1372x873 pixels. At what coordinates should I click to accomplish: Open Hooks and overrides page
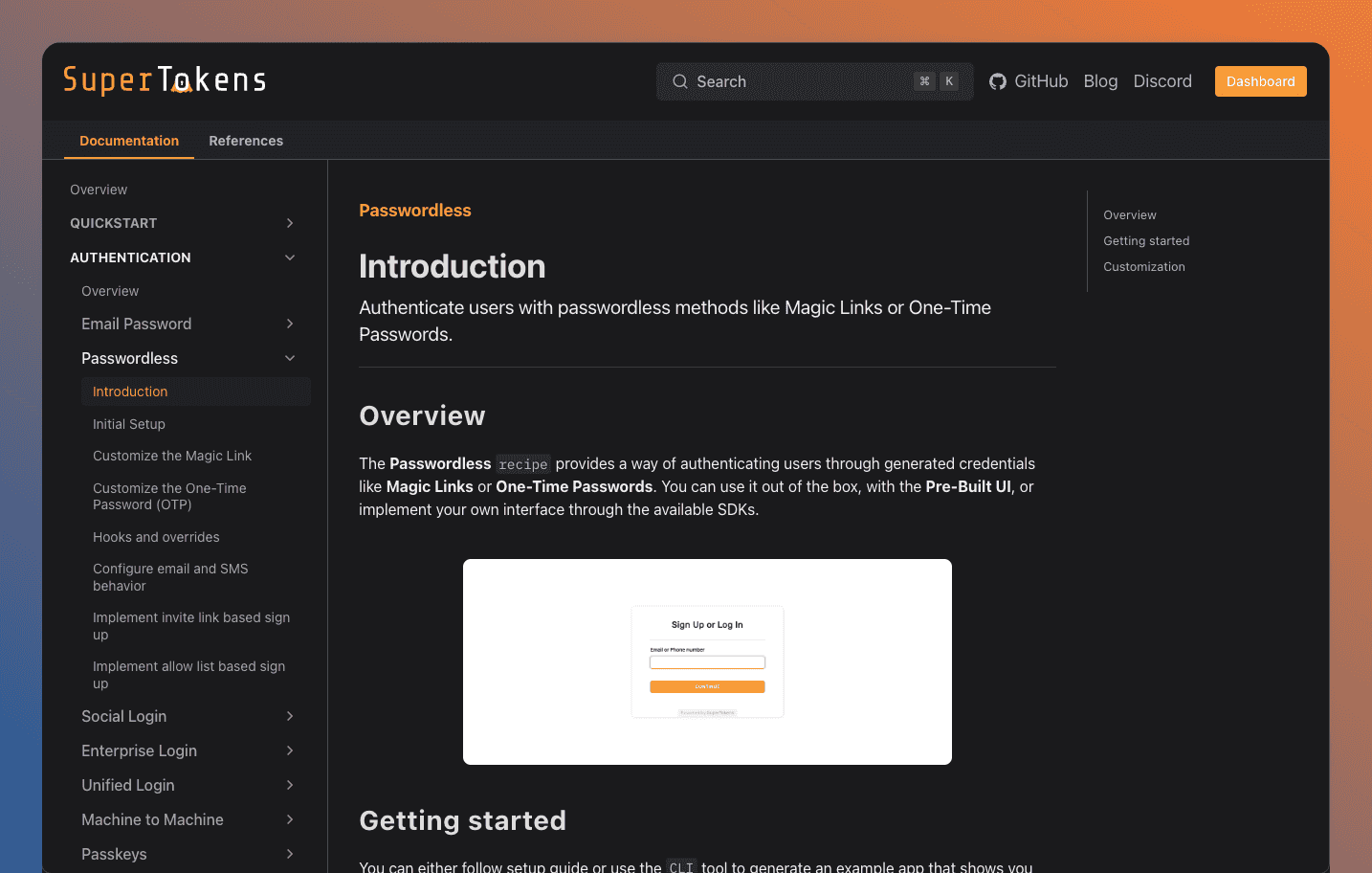[156, 537]
